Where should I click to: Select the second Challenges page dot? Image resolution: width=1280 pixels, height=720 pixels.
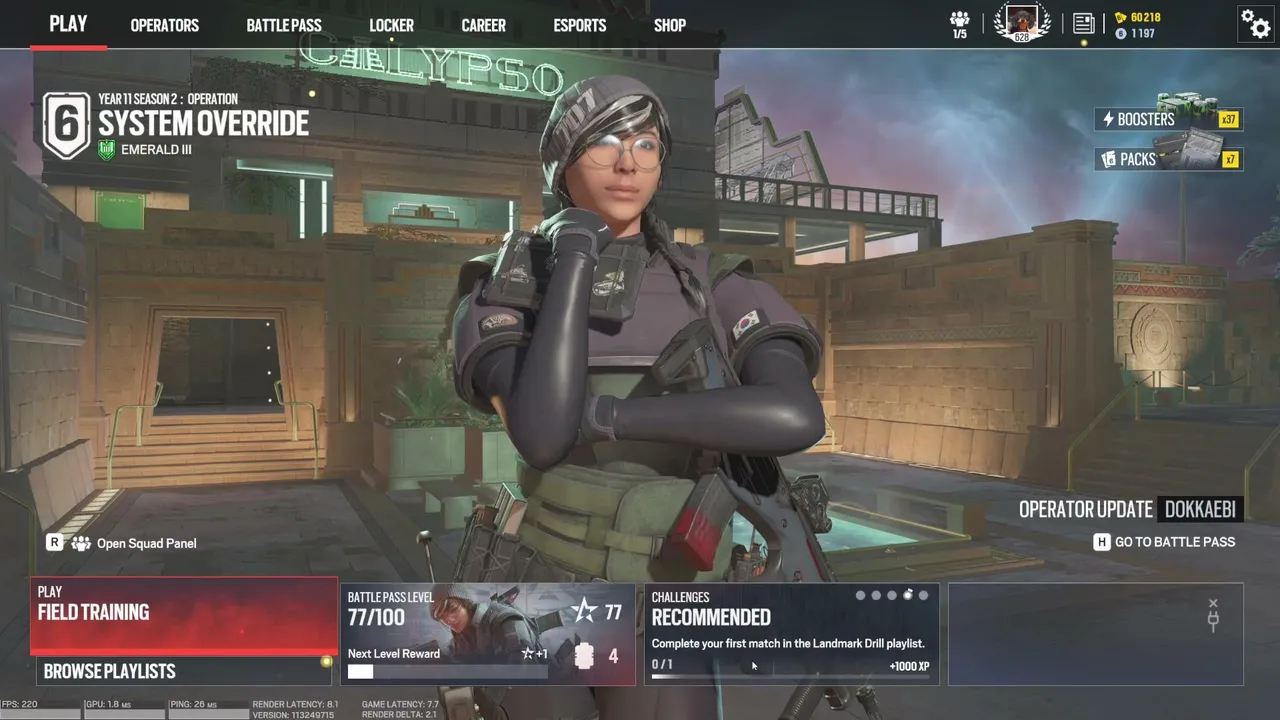click(x=876, y=595)
